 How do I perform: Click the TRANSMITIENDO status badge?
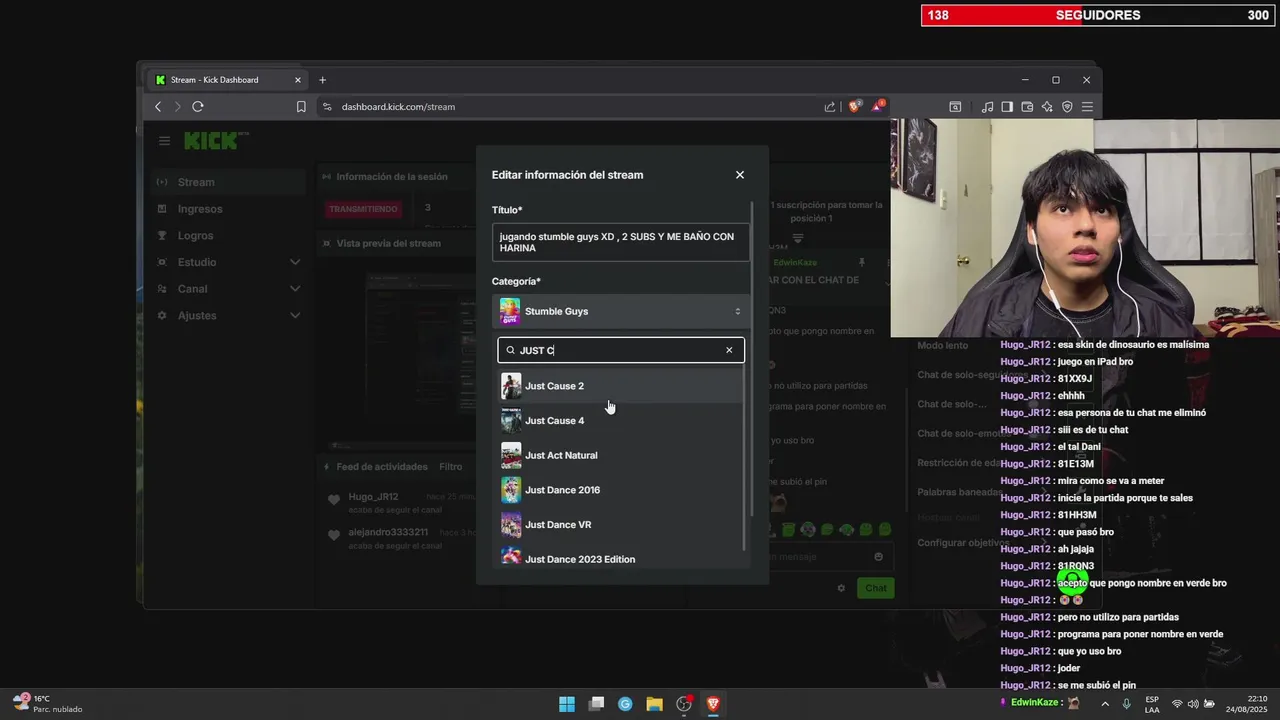coord(363,209)
